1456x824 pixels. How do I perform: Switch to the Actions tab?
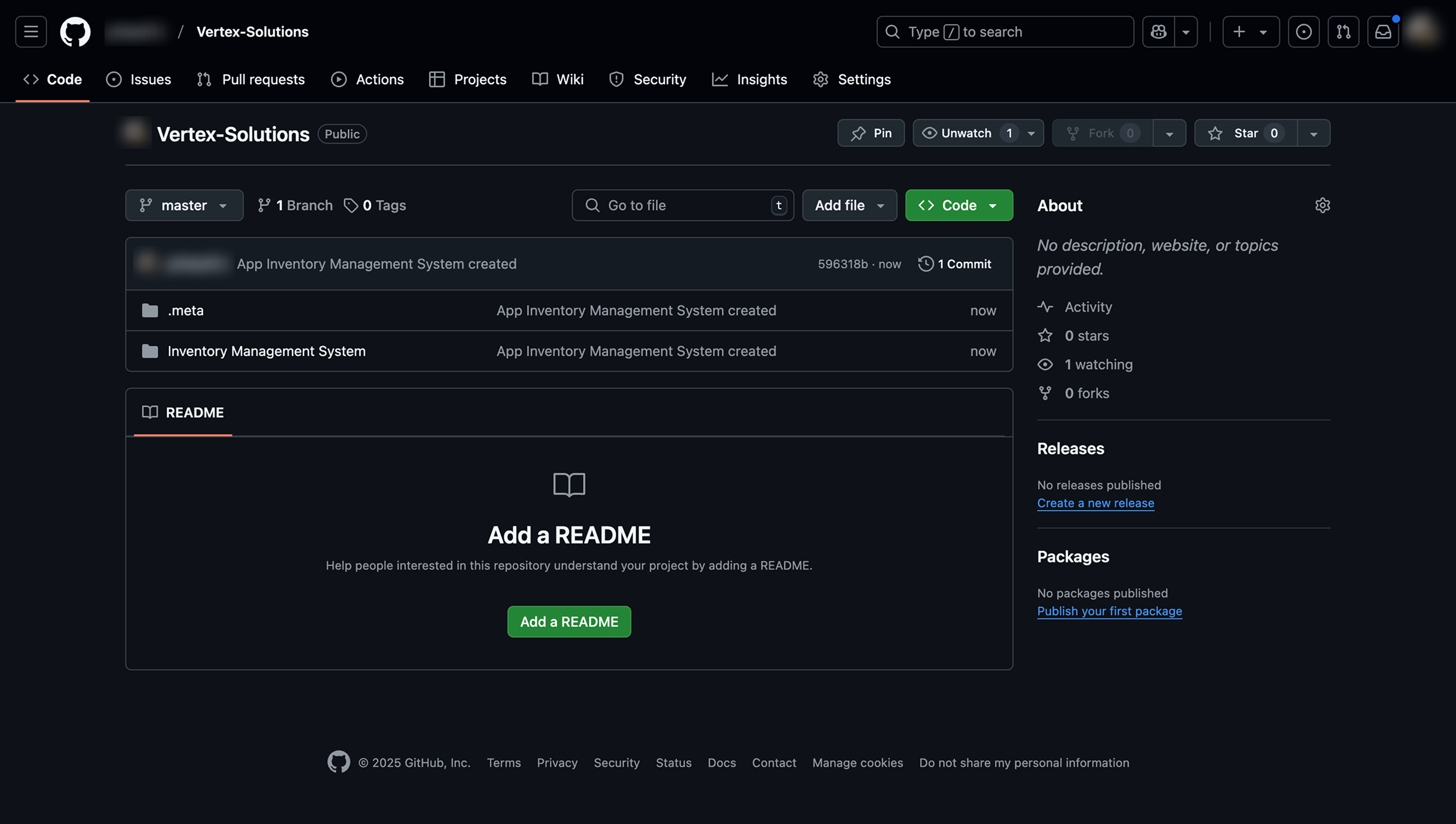point(367,79)
